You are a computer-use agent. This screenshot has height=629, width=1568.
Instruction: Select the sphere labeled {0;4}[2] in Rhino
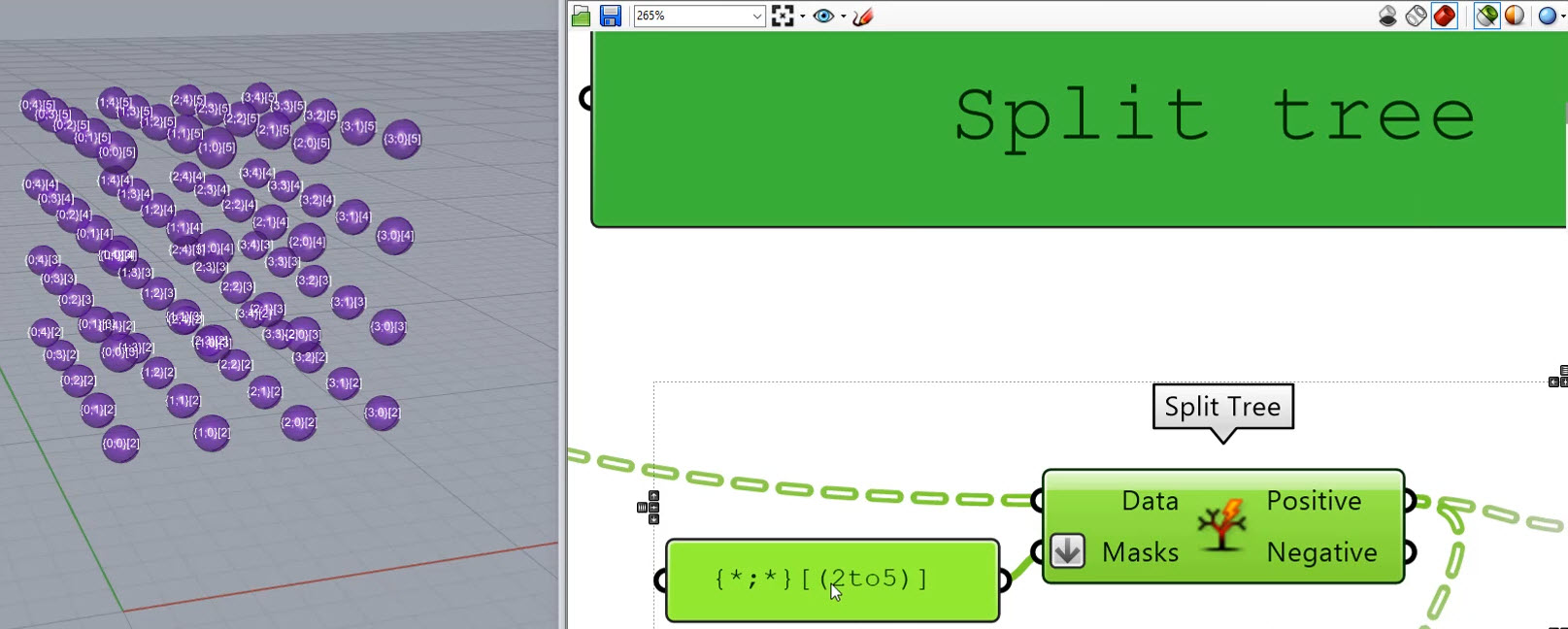45,333
